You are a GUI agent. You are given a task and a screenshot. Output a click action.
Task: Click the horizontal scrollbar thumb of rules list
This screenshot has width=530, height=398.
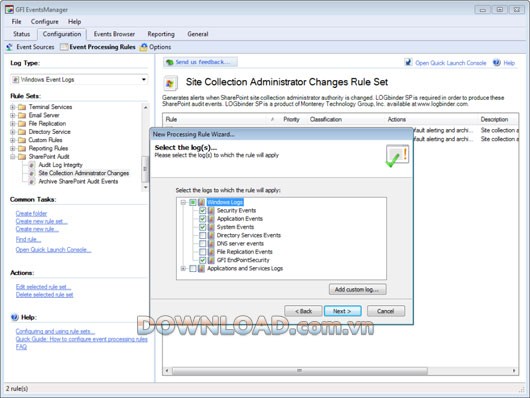click(x=299, y=371)
